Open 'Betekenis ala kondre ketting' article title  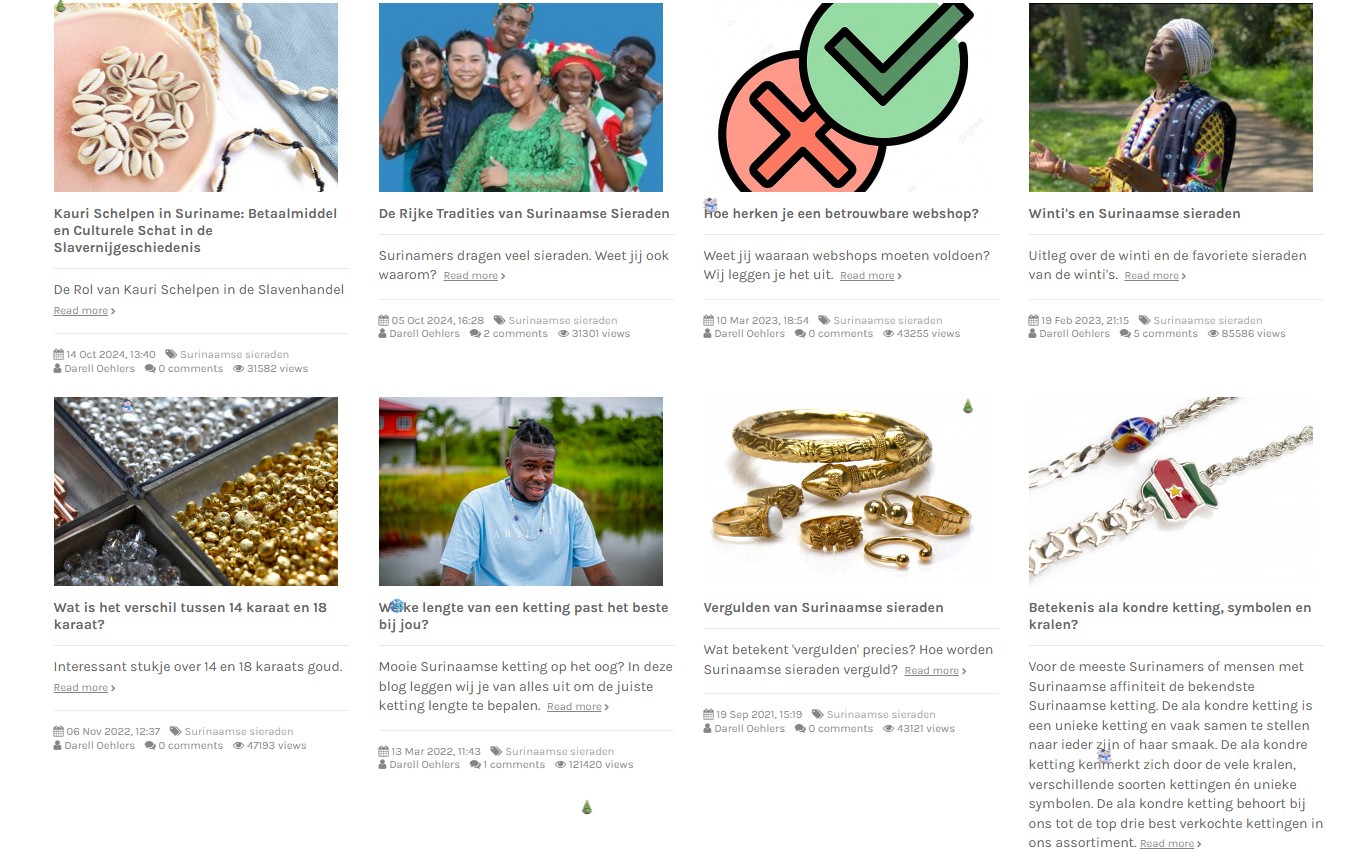pyautogui.click(x=1169, y=616)
